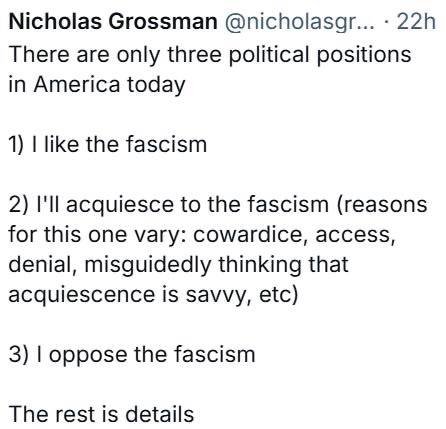The height and width of the screenshot is (429, 446).
Task: Click the line starting '2) I'll acquiesce'
Action: (x=218, y=204)
